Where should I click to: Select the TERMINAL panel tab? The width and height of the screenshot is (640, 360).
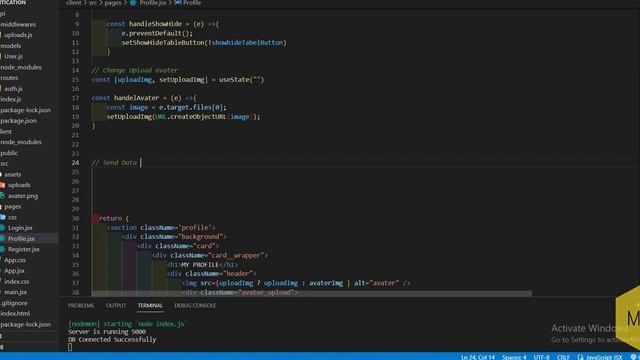[150, 305]
